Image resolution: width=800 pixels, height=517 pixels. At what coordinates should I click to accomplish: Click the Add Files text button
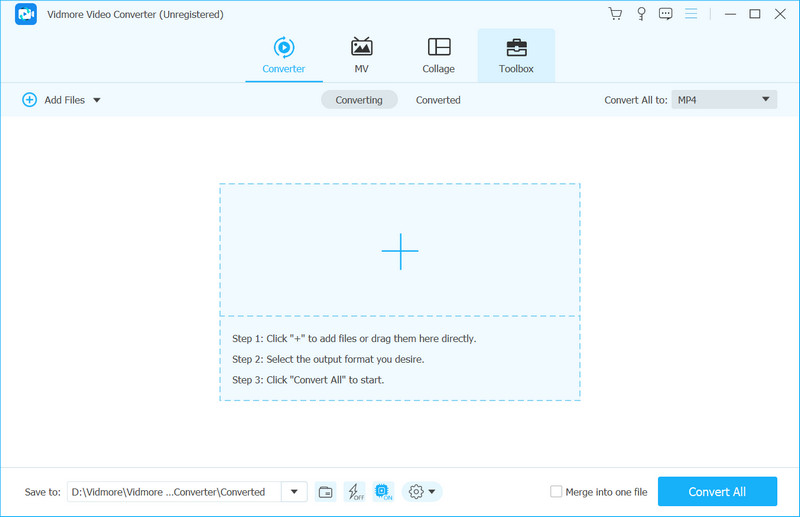[x=65, y=100]
